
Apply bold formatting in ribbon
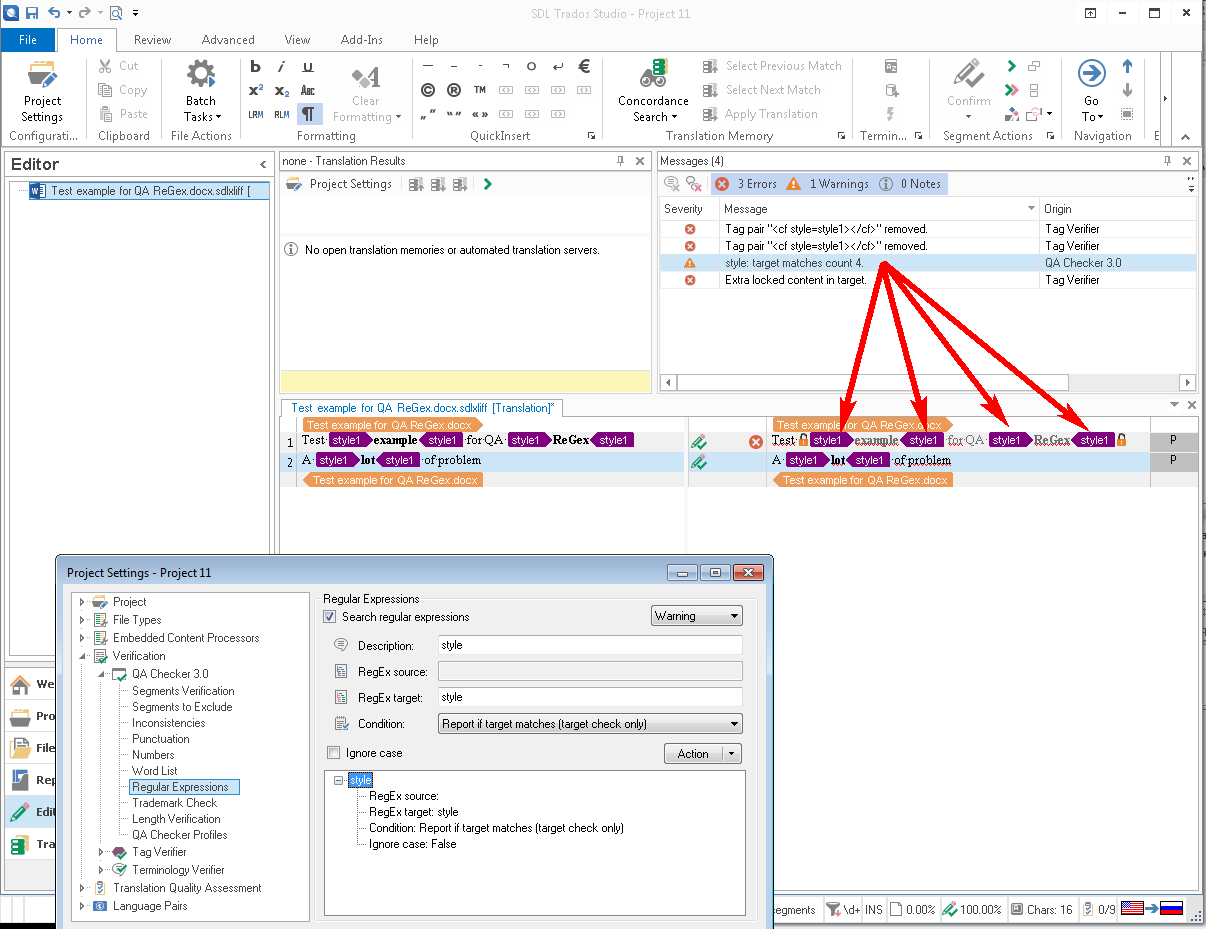(x=256, y=67)
